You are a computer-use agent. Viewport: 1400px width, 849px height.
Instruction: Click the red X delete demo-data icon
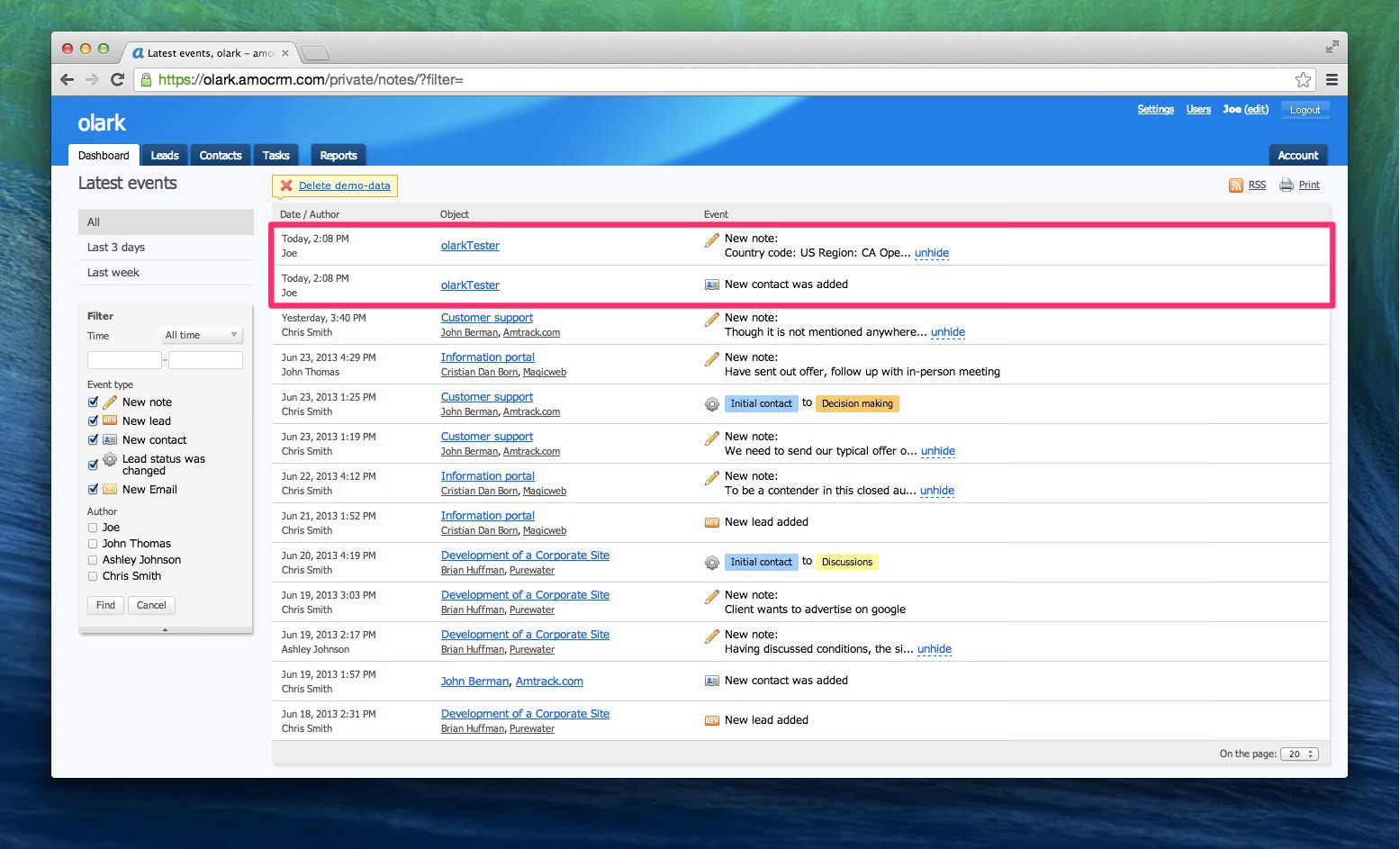(286, 185)
